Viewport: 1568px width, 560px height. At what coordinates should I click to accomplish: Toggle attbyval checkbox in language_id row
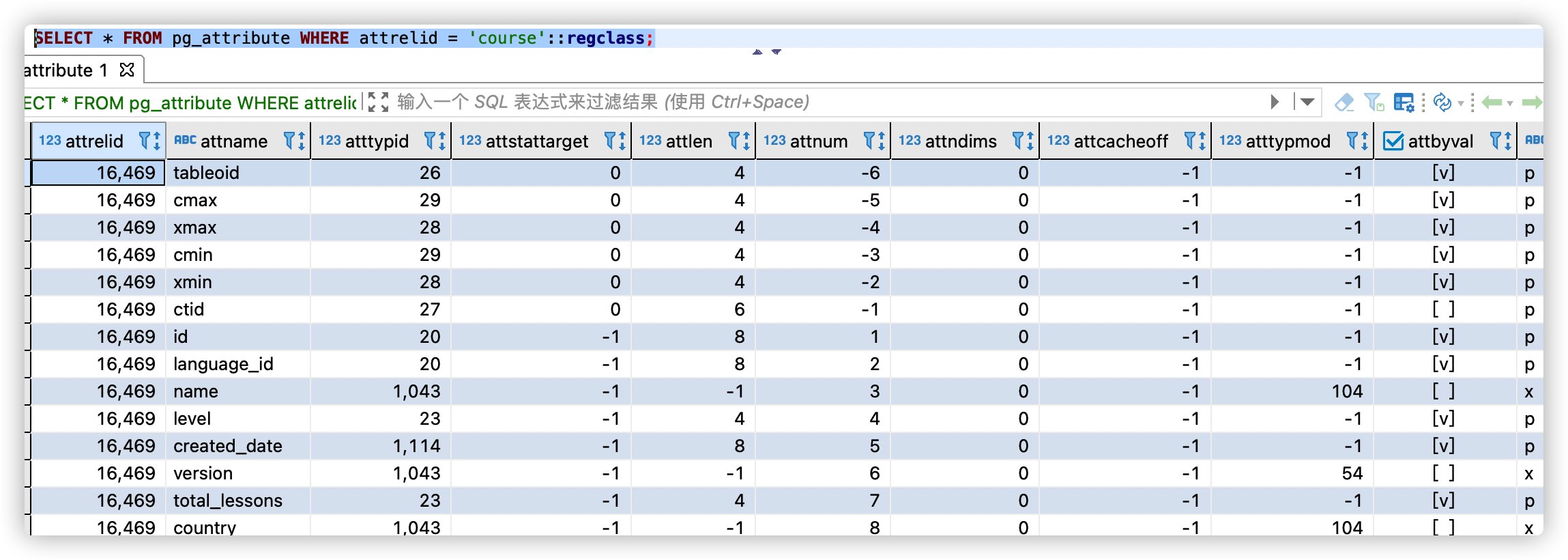[1444, 364]
